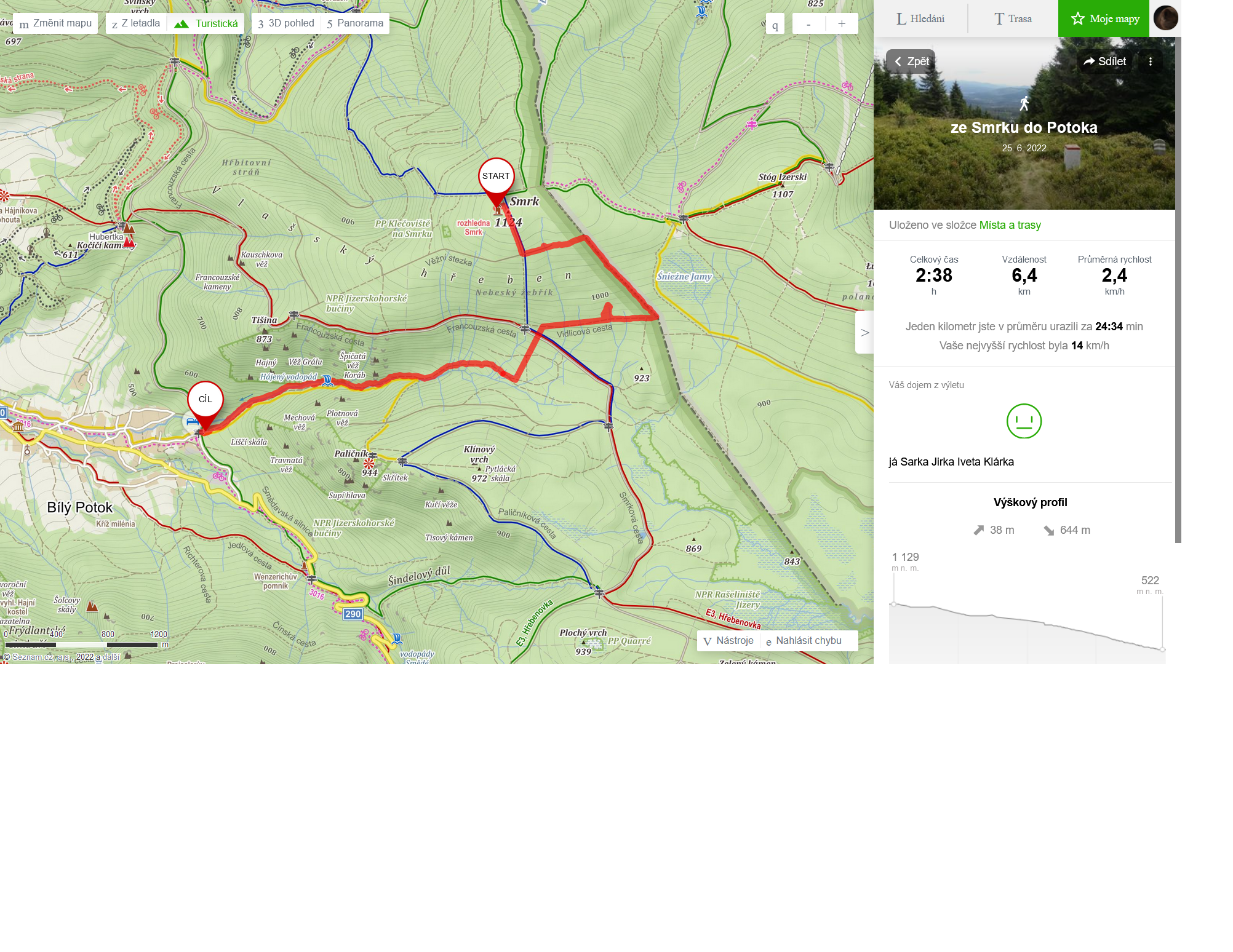Select the Turistická map layer
The width and height of the screenshot is (1233, 952).
(206, 23)
